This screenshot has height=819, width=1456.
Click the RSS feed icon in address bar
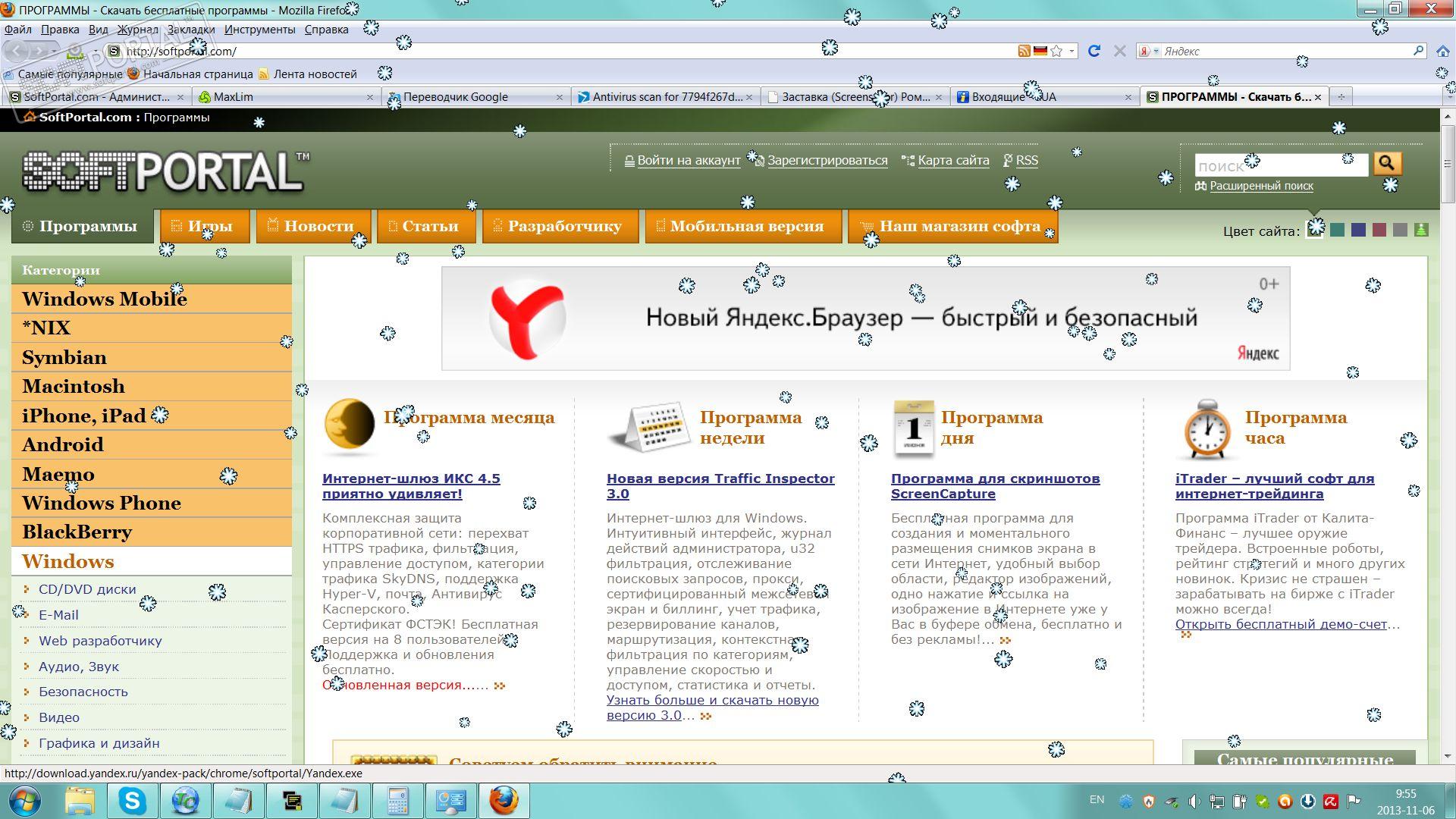[x=1024, y=51]
